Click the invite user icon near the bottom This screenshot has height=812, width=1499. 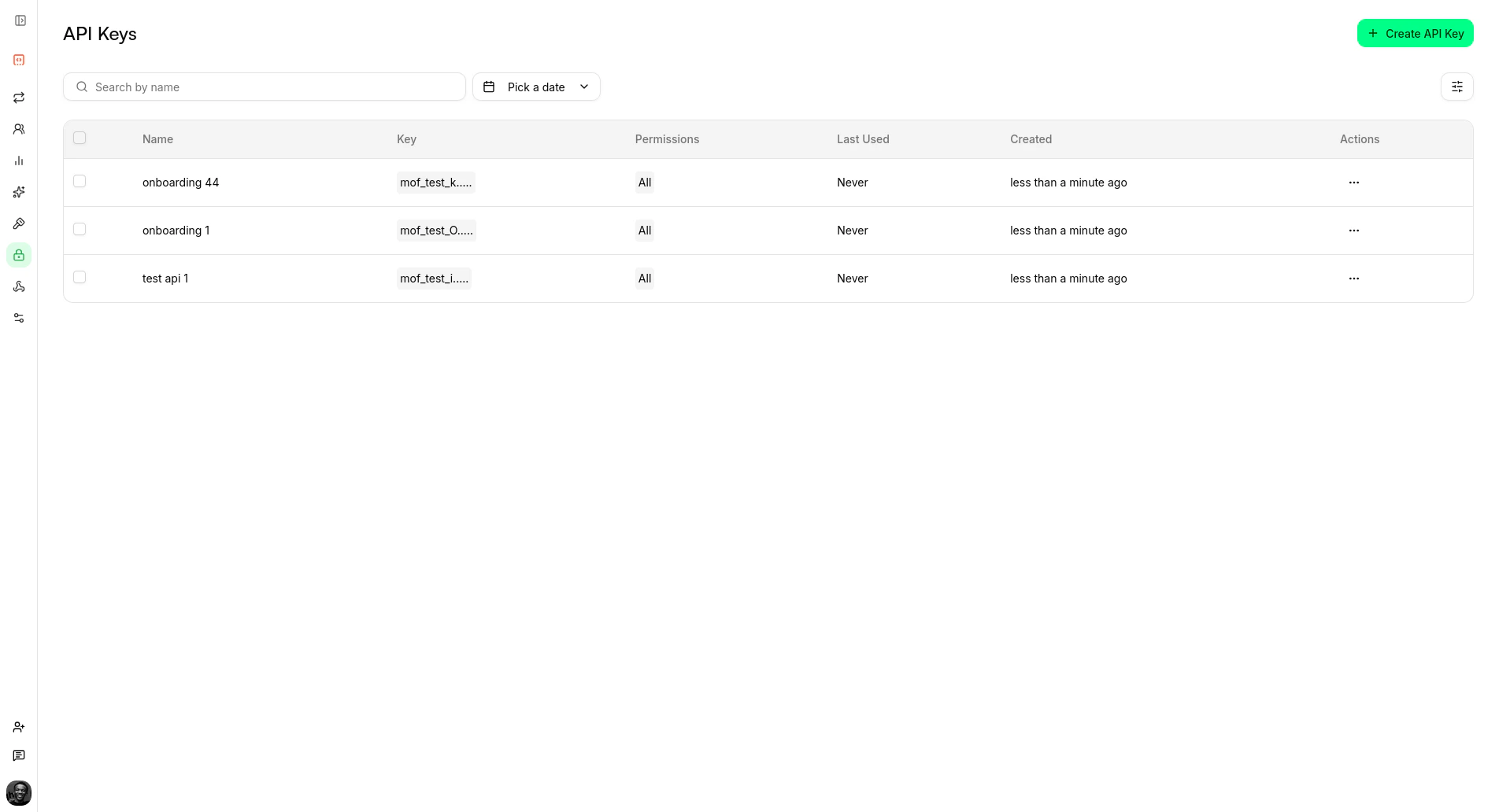19,726
